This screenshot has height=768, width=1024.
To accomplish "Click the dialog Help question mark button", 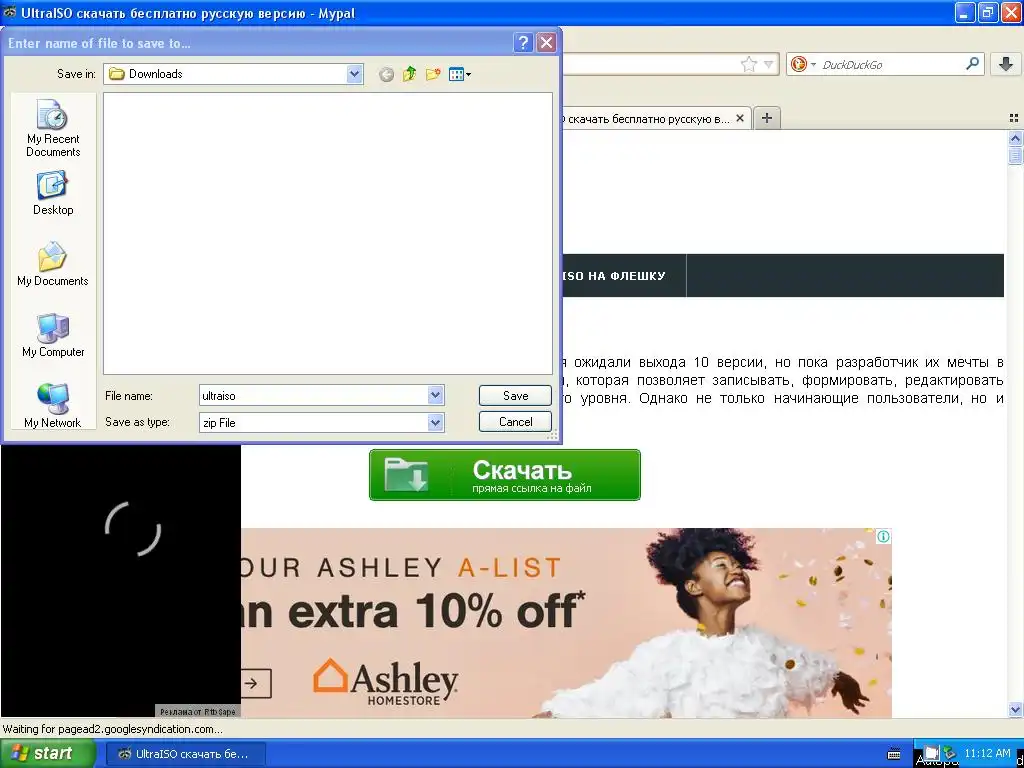I will [x=522, y=43].
